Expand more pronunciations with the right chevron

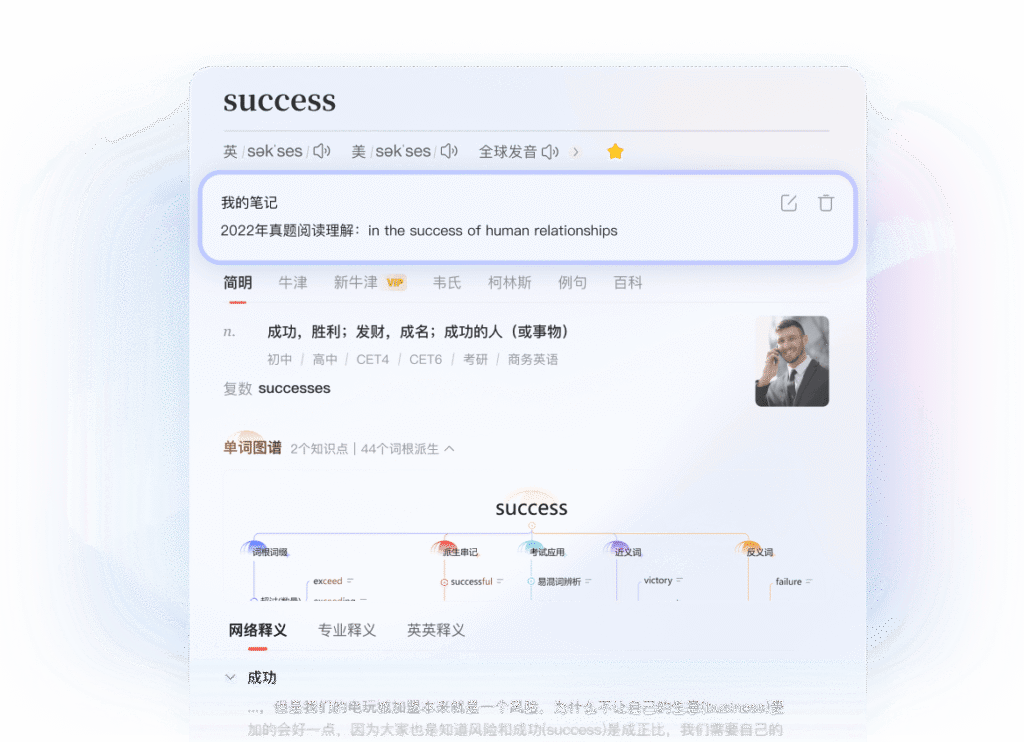[x=575, y=152]
